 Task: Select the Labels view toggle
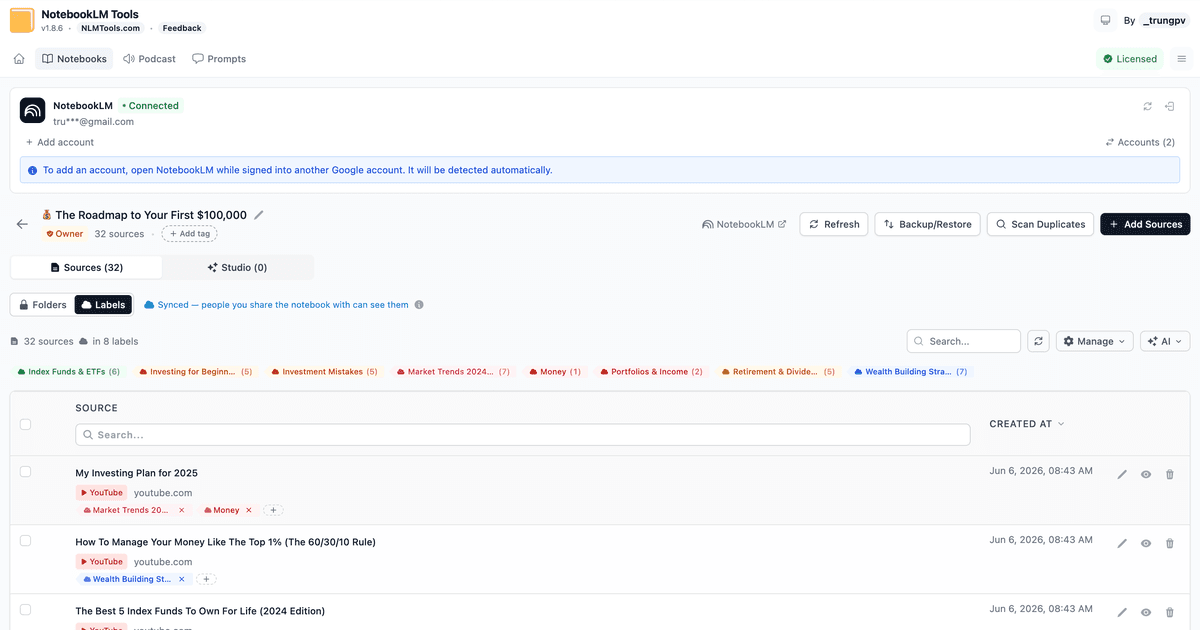point(103,304)
